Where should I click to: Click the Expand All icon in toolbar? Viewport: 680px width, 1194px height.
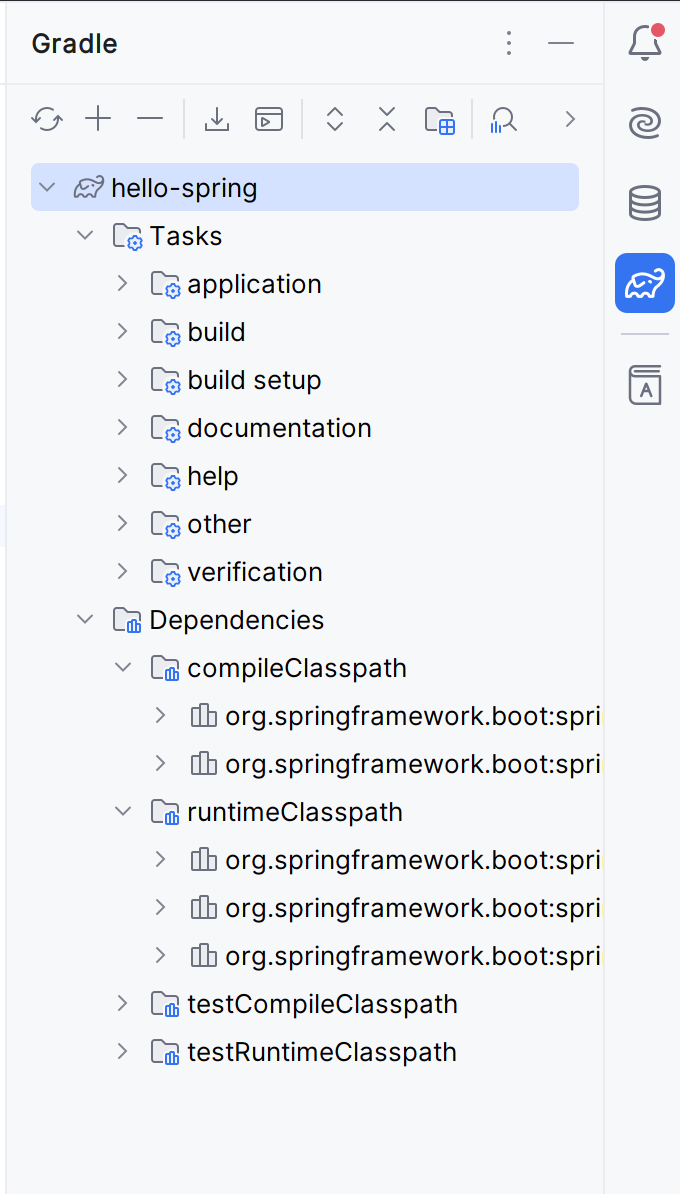point(335,120)
